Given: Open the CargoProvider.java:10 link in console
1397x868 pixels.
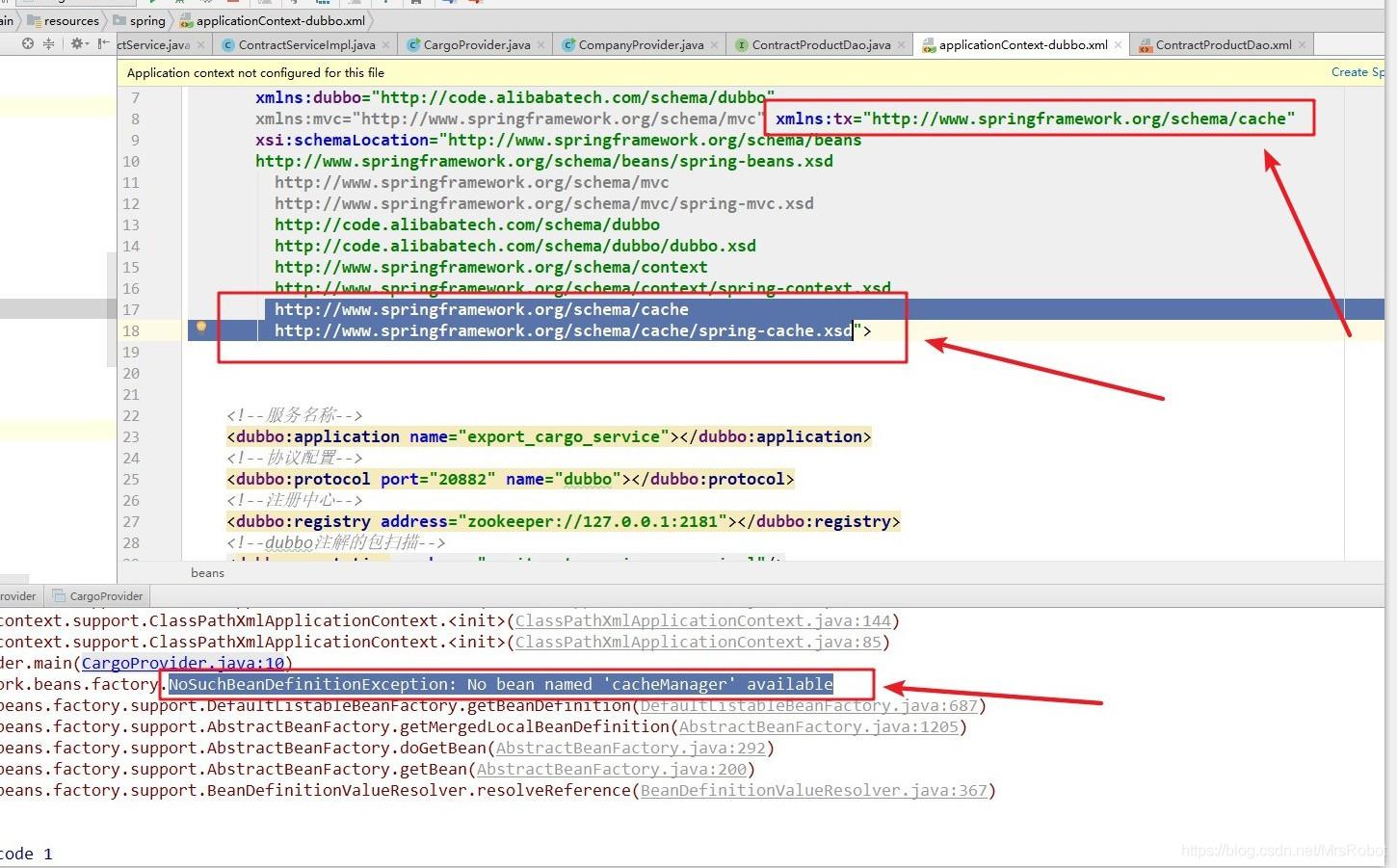Looking at the screenshot, I should [183, 664].
